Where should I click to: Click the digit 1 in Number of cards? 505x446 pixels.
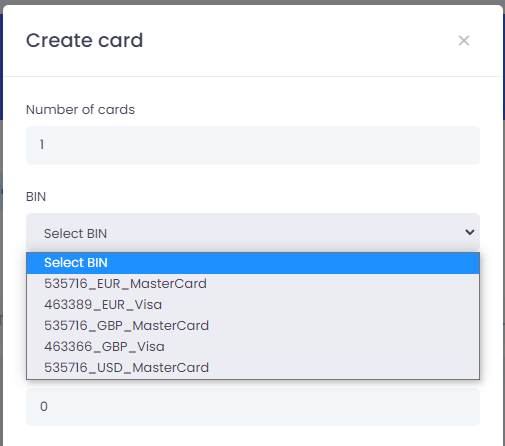click(42, 145)
